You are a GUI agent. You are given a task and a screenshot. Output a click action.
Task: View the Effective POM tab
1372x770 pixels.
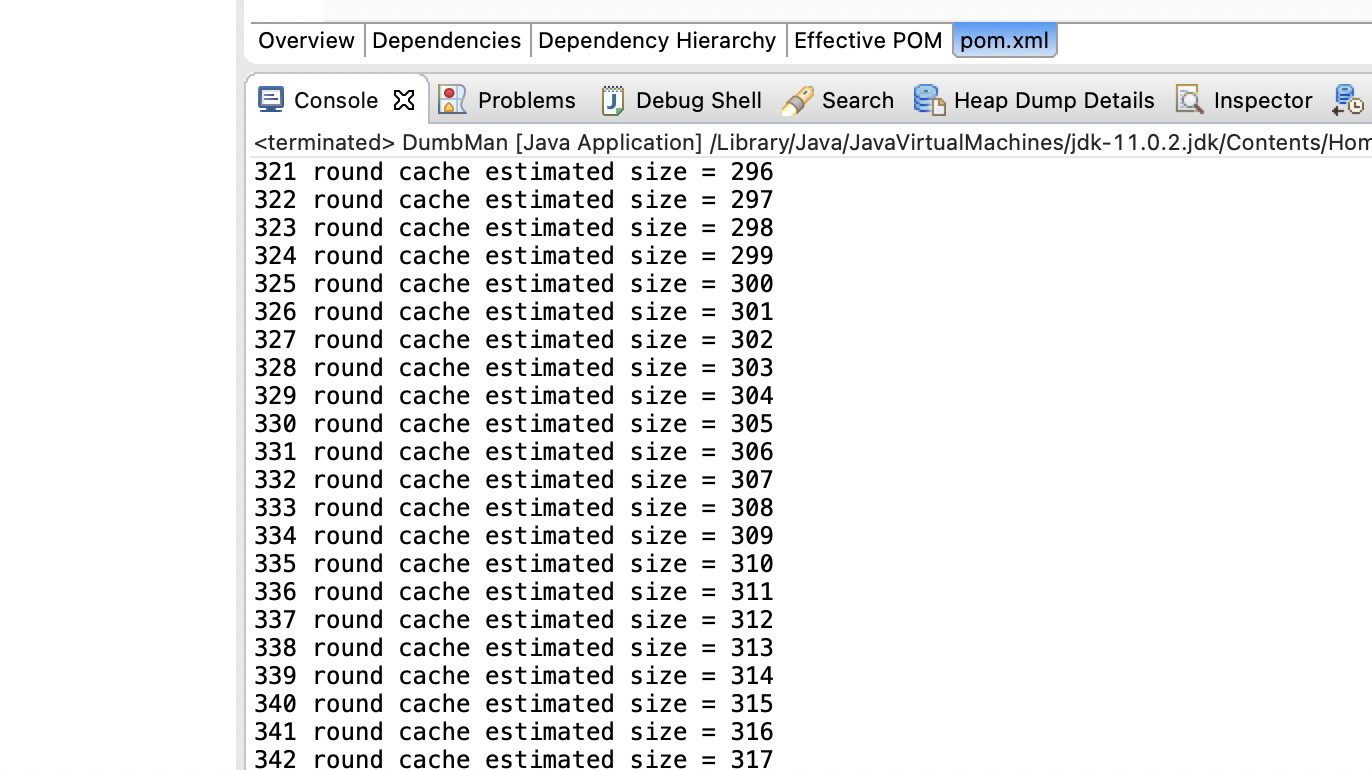coord(868,41)
